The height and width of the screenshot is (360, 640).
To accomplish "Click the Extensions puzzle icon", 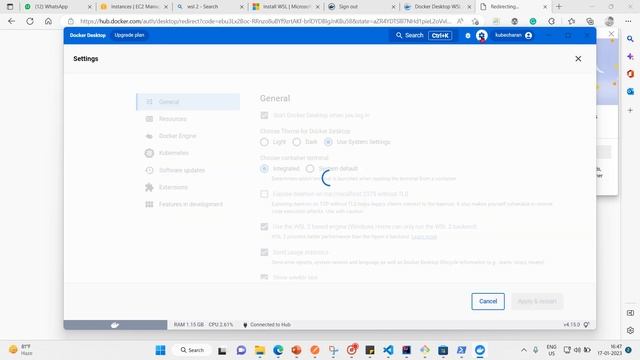I will coord(149,187).
